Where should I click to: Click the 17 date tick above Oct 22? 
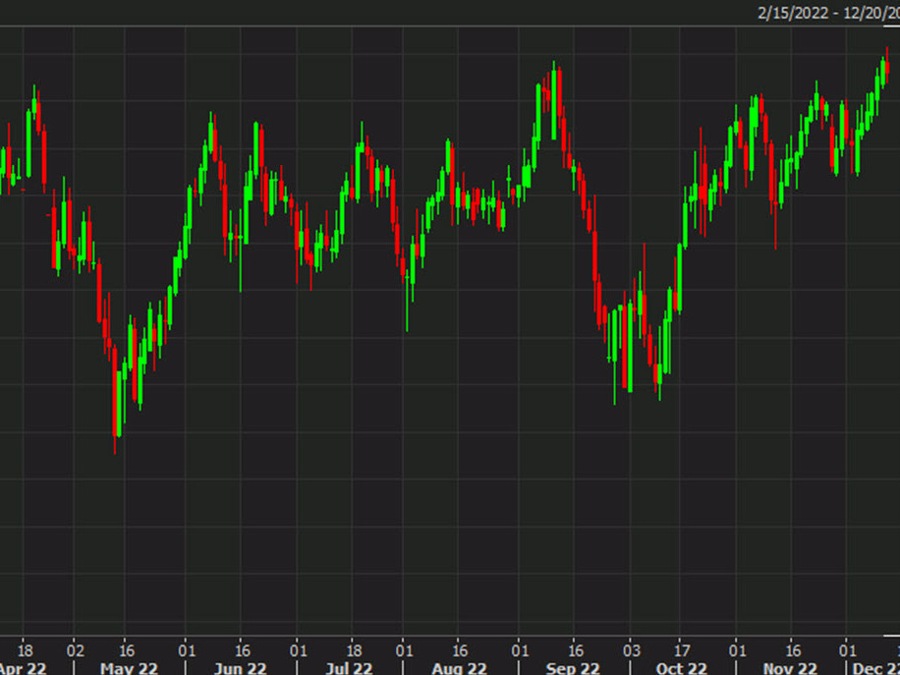682,646
